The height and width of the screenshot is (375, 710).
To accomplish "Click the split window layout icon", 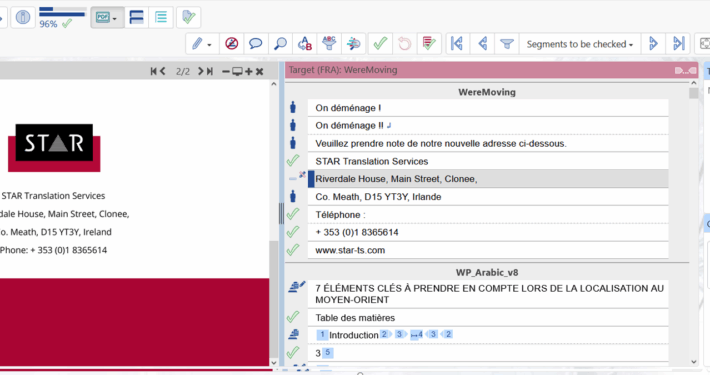I will [x=136, y=17].
